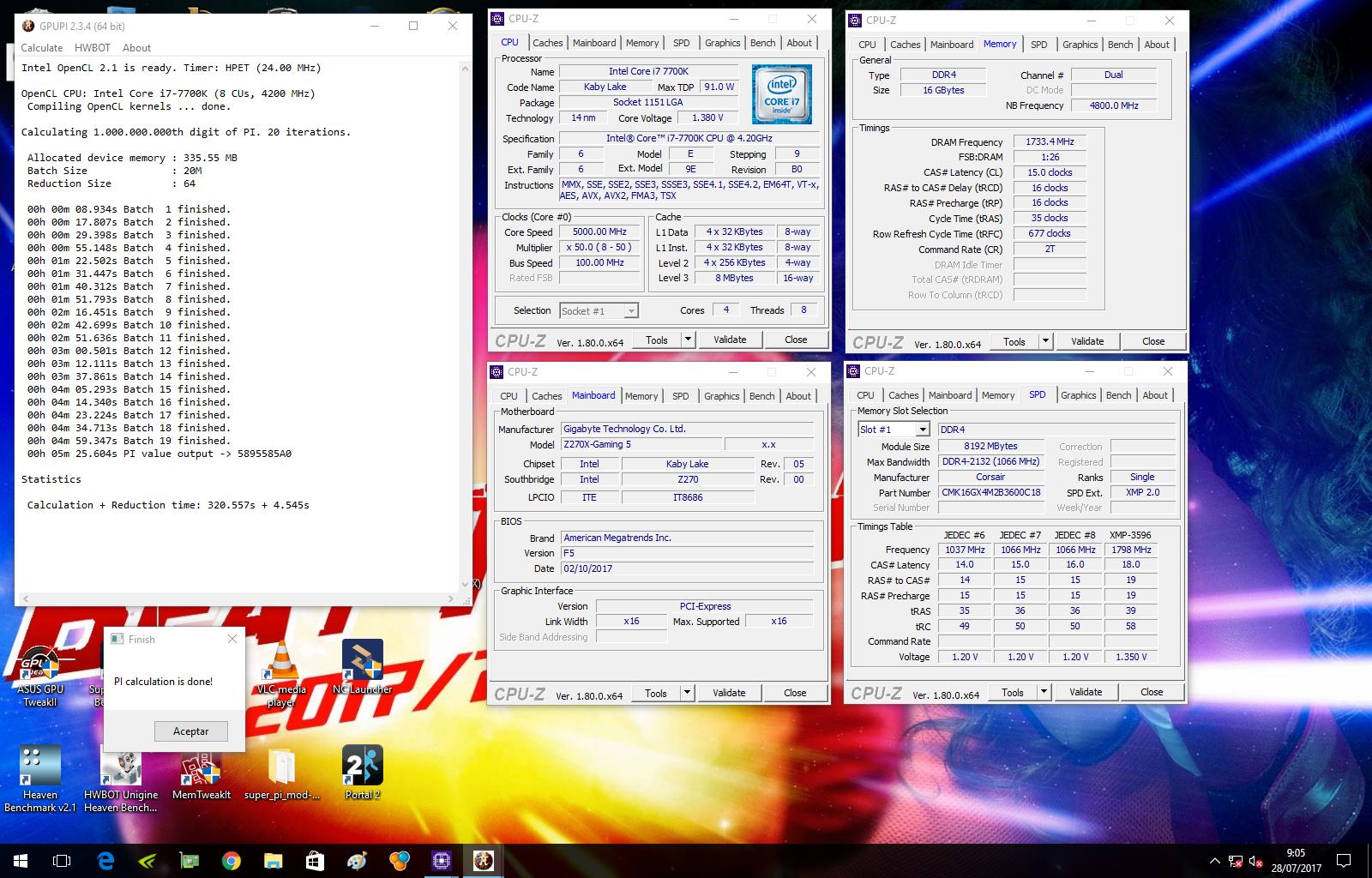Click the XMP-3596 column header in SPD
This screenshot has height=878, width=1372.
(1130, 535)
